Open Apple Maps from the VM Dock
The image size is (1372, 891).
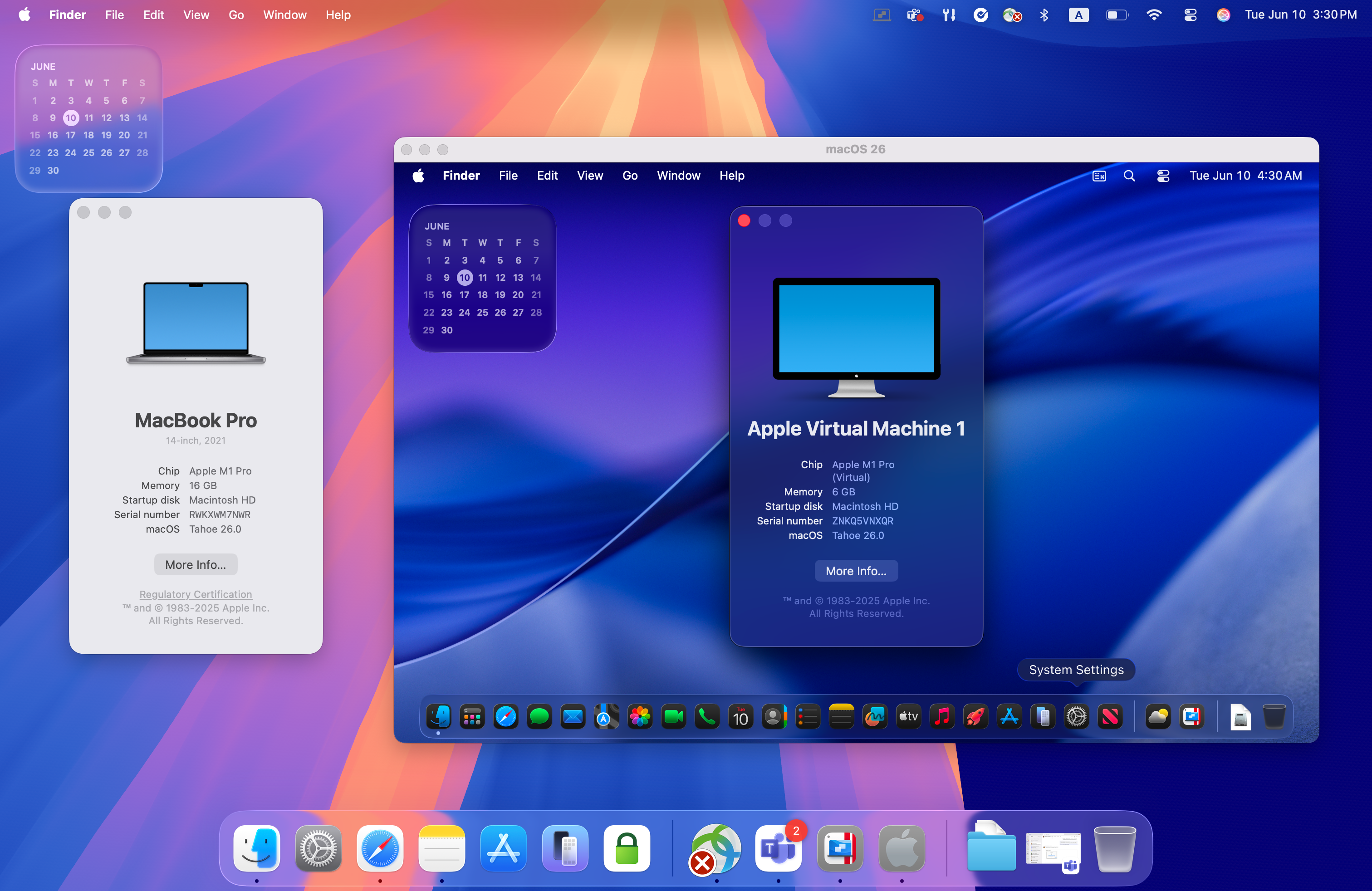point(607,716)
